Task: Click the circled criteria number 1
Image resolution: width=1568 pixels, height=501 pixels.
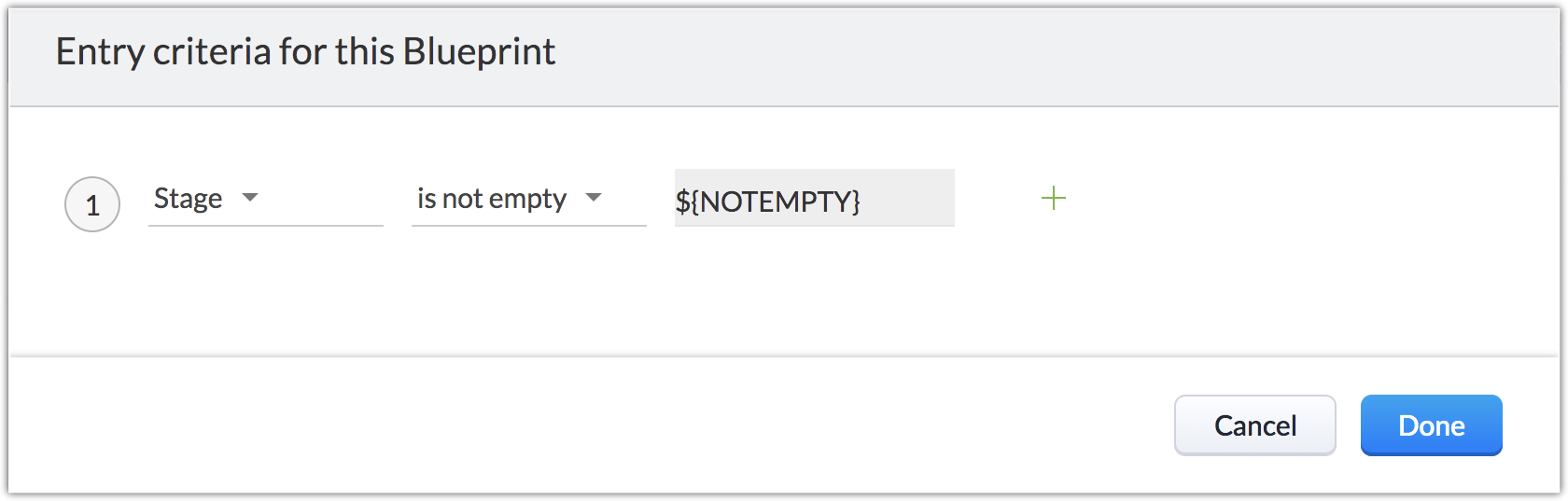Action: coord(92,204)
